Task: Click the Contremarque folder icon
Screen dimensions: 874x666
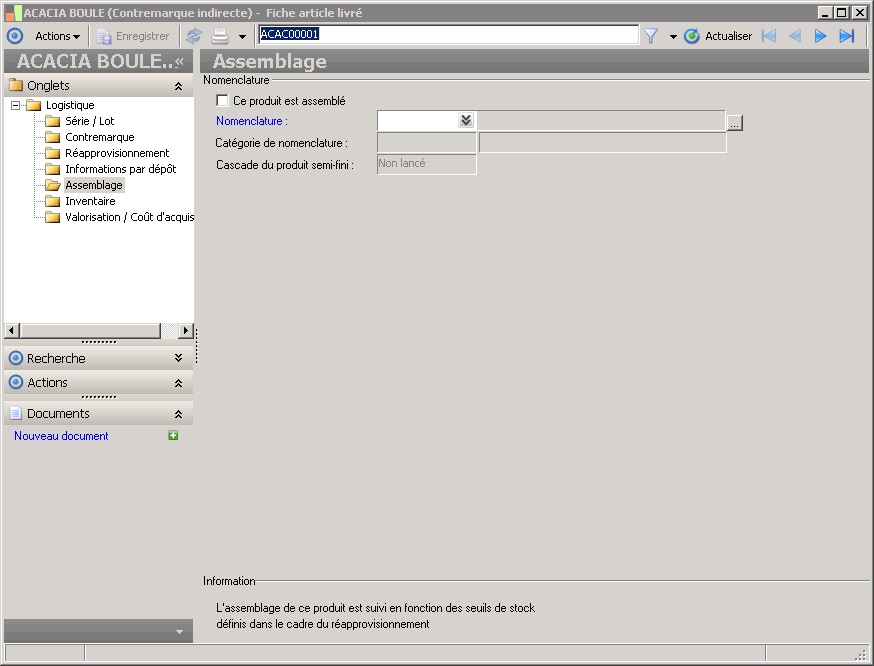Action: (x=52, y=137)
